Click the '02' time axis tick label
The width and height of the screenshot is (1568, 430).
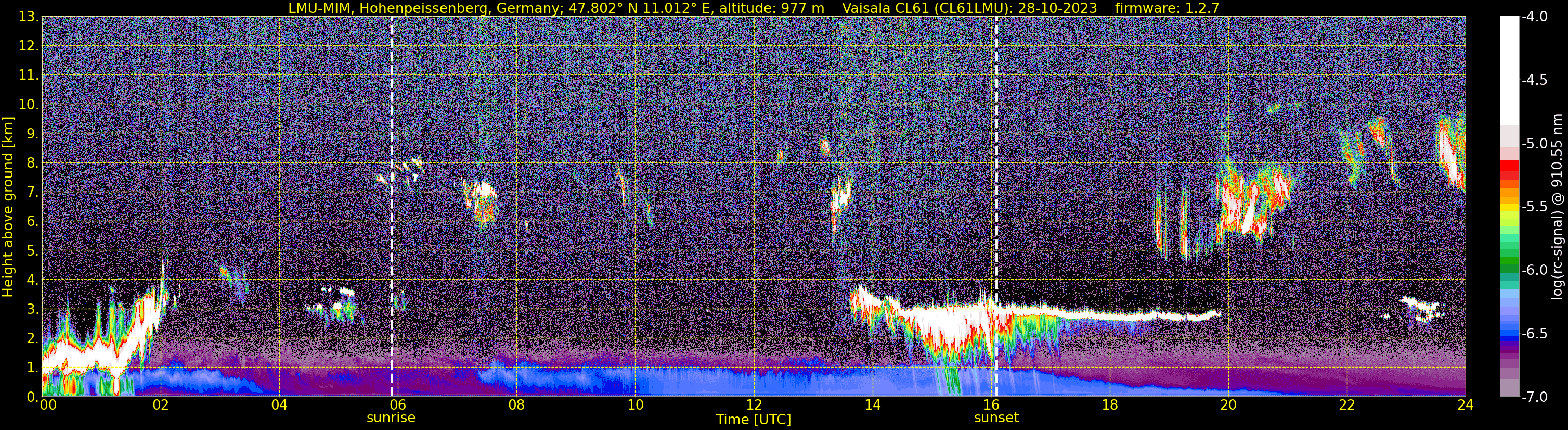[161, 406]
